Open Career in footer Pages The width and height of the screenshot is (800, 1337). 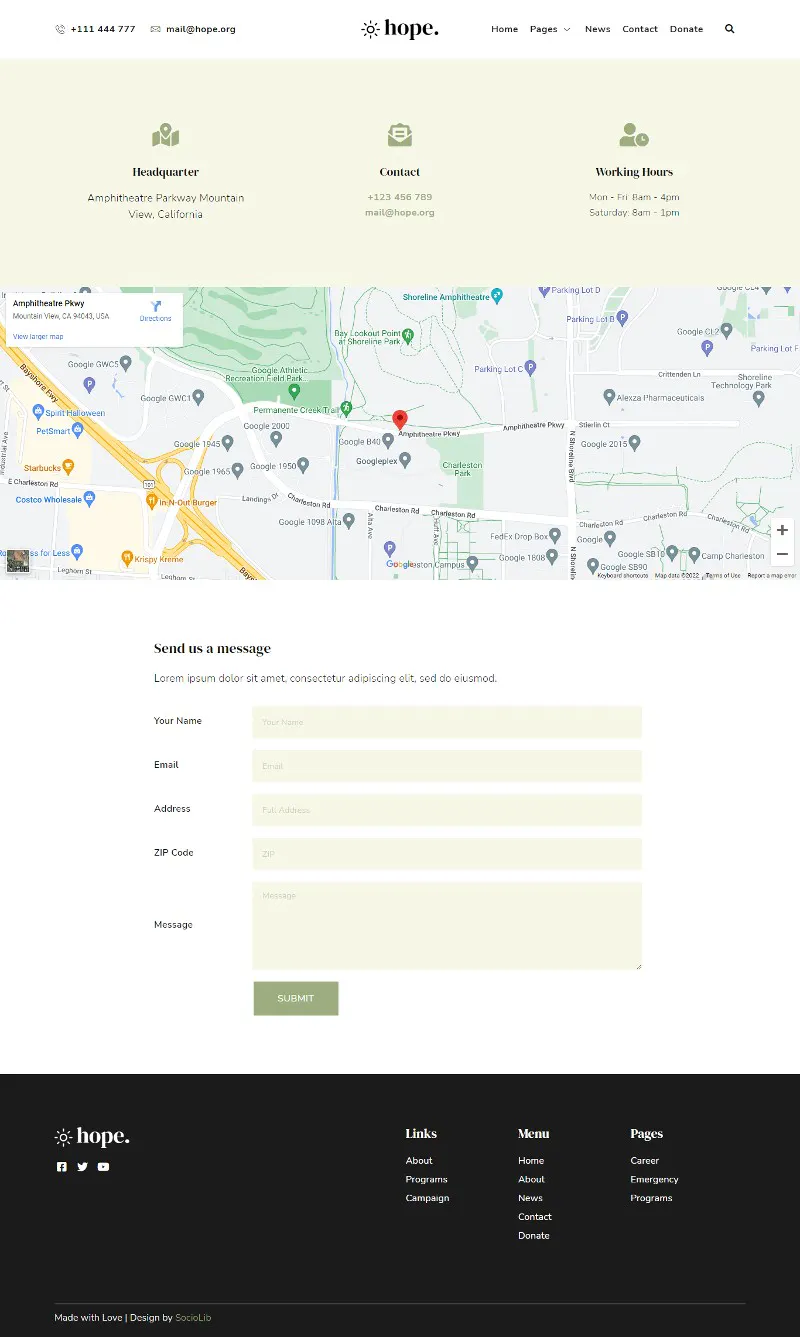click(x=645, y=1161)
